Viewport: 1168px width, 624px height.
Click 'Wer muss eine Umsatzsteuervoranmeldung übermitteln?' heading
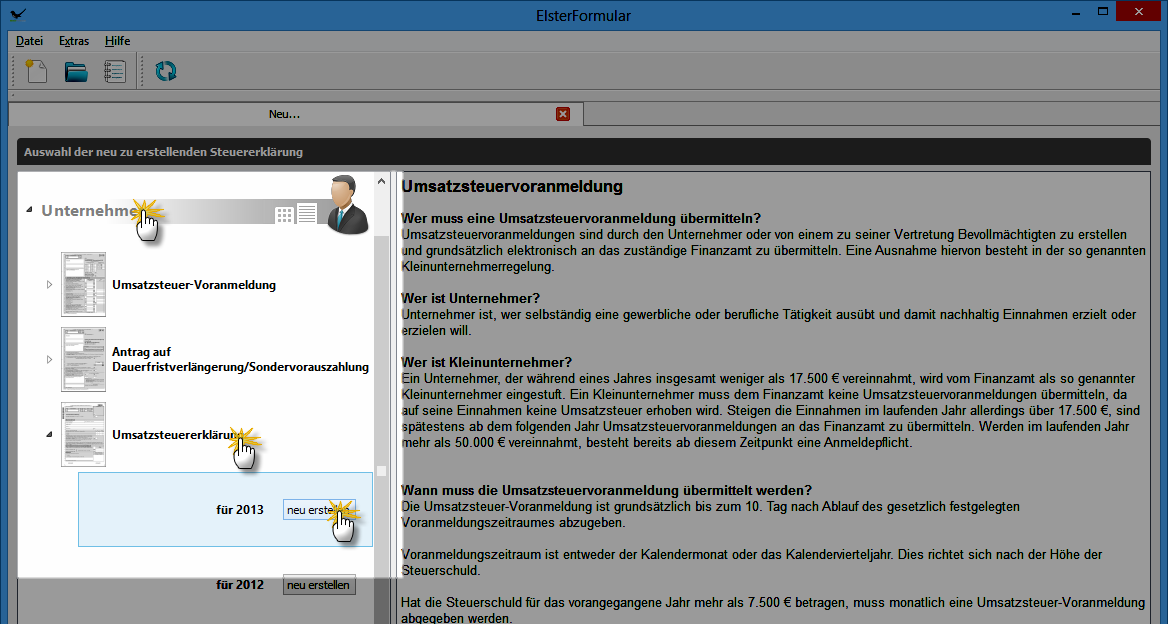(x=581, y=218)
